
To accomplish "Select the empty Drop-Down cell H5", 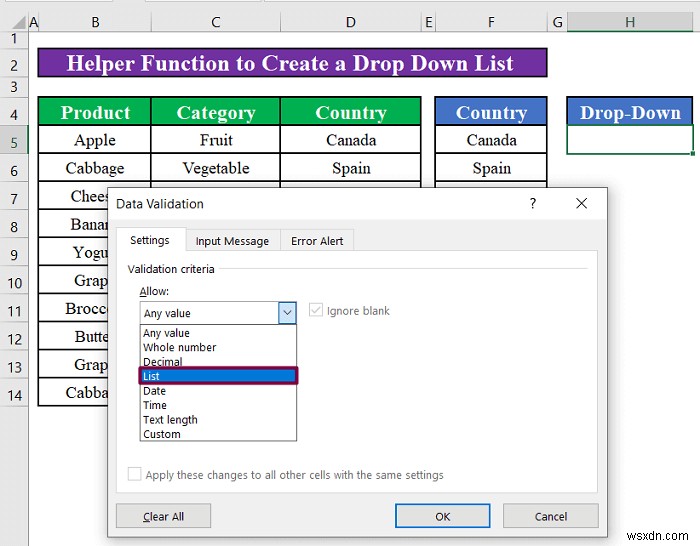I will pyautogui.click(x=629, y=140).
